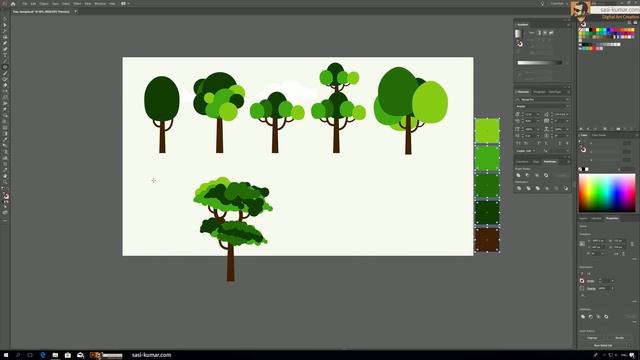Switch to the Layers tab

[583, 218]
